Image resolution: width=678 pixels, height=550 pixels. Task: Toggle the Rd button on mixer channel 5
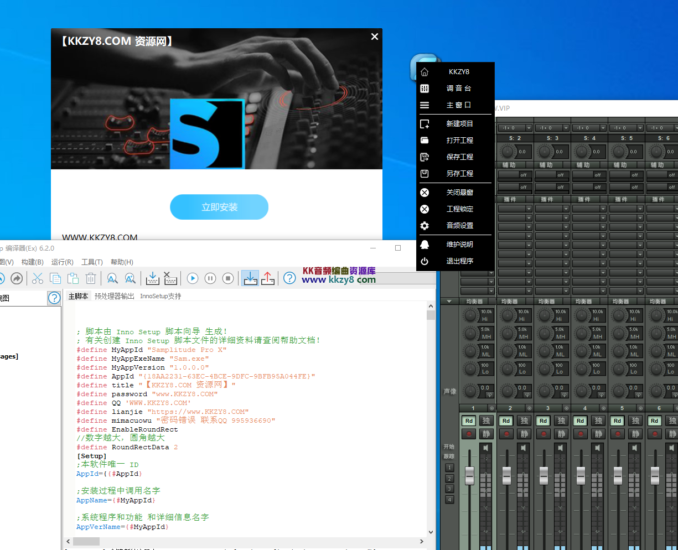[x=617, y=421]
